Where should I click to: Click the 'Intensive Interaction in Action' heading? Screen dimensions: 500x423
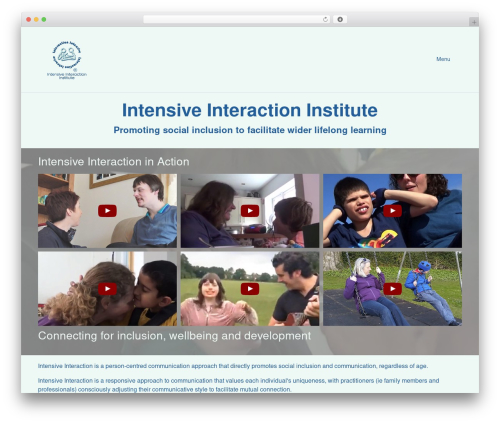click(114, 162)
